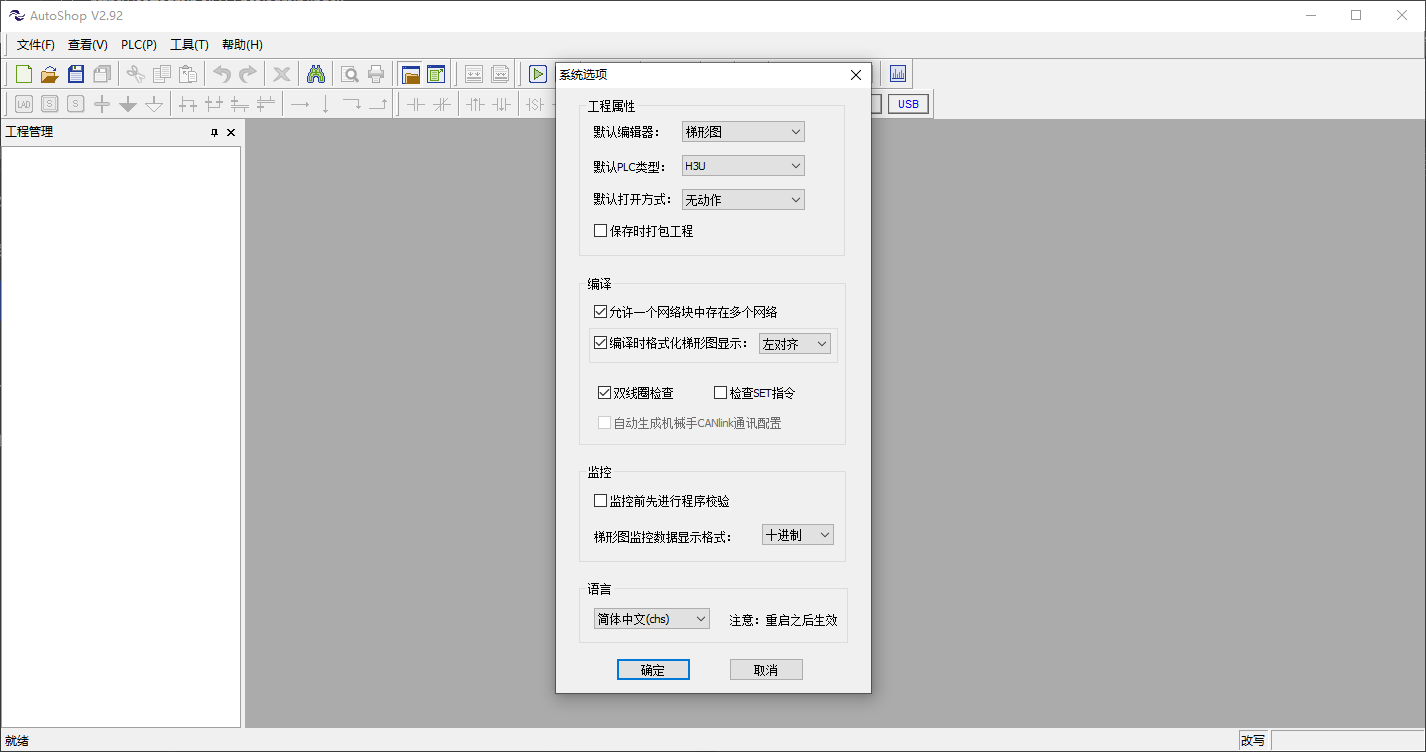The image size is (1426, 752).
Task: Click the 取消 button
Action: tap(766, 670)
